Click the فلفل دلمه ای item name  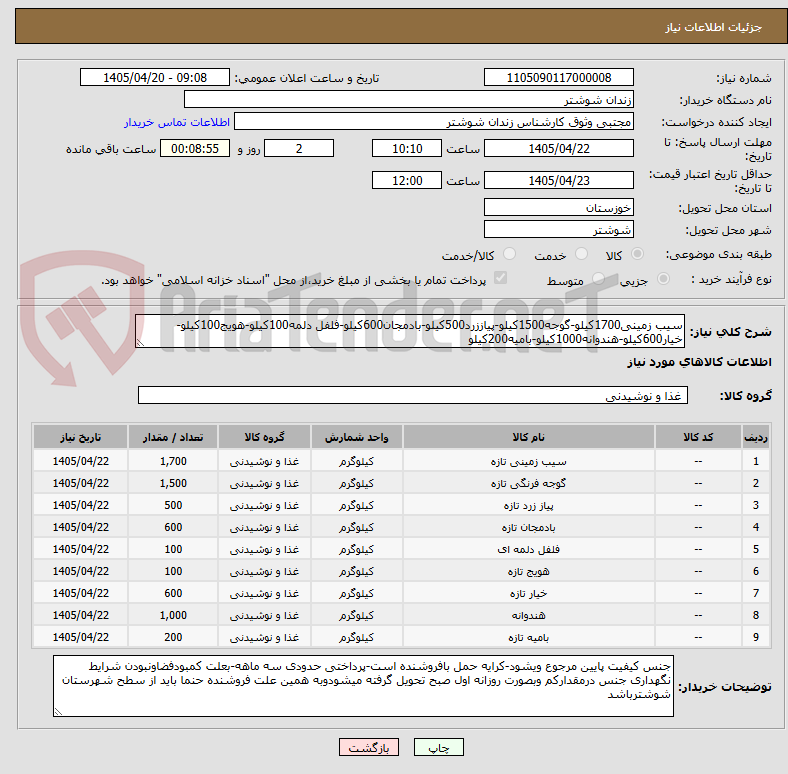528,549
